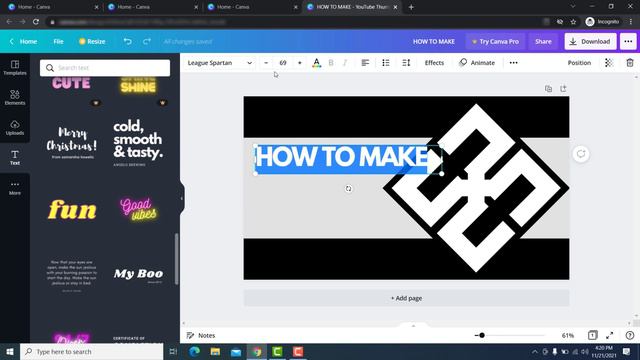
Task: Toggle bold formatting
Action: pyautogui.click(x=331, y=63)
